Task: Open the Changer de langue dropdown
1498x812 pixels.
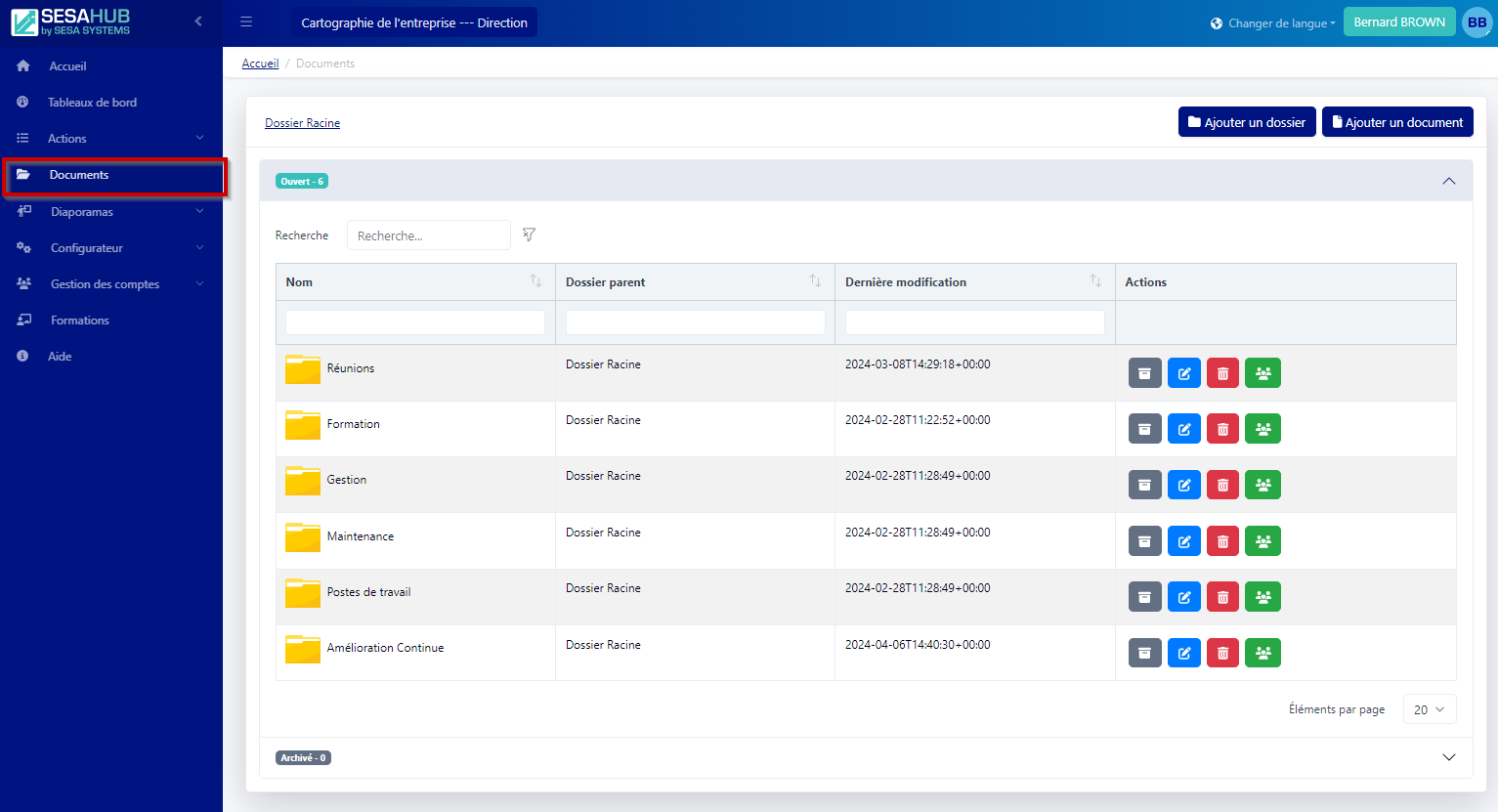Action: pyautogui.click(x=1272, y=22)
